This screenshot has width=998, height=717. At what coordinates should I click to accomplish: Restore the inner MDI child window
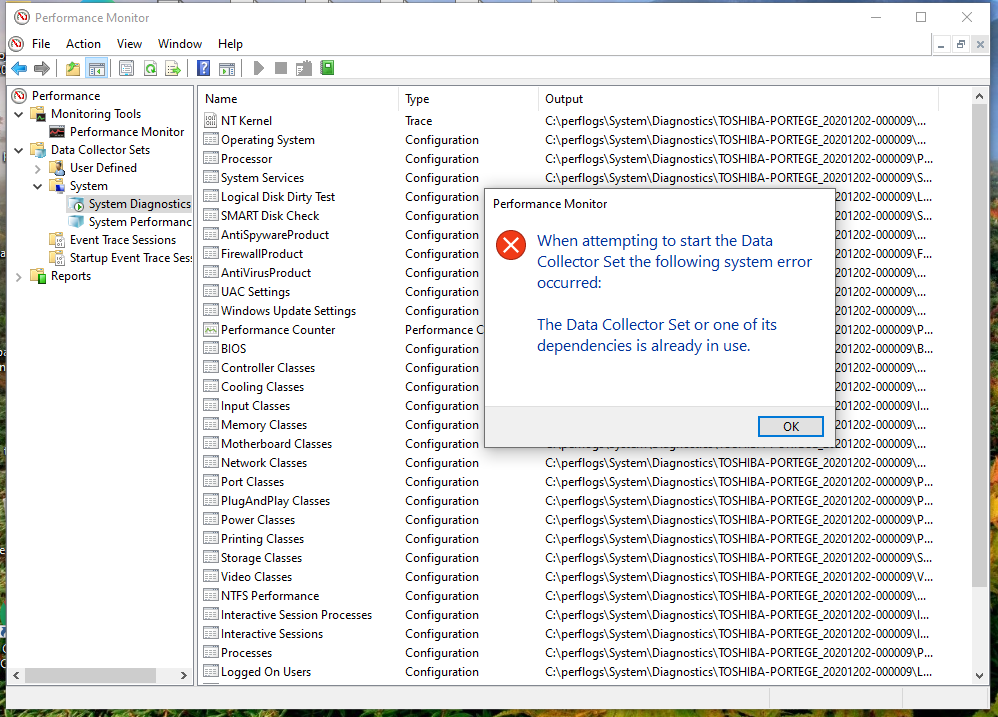point(961,45)
